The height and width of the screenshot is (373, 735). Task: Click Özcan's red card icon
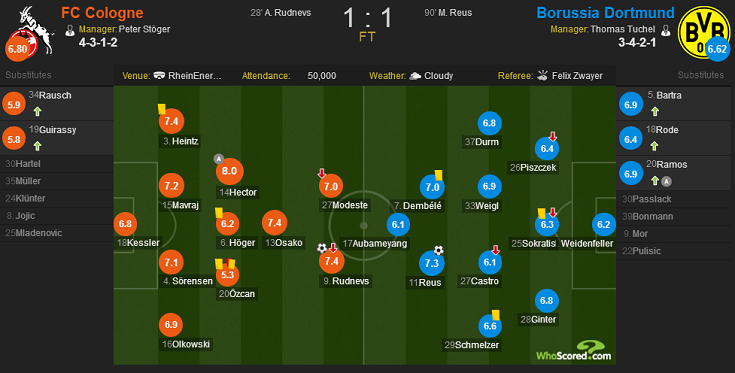pos(230,263)
